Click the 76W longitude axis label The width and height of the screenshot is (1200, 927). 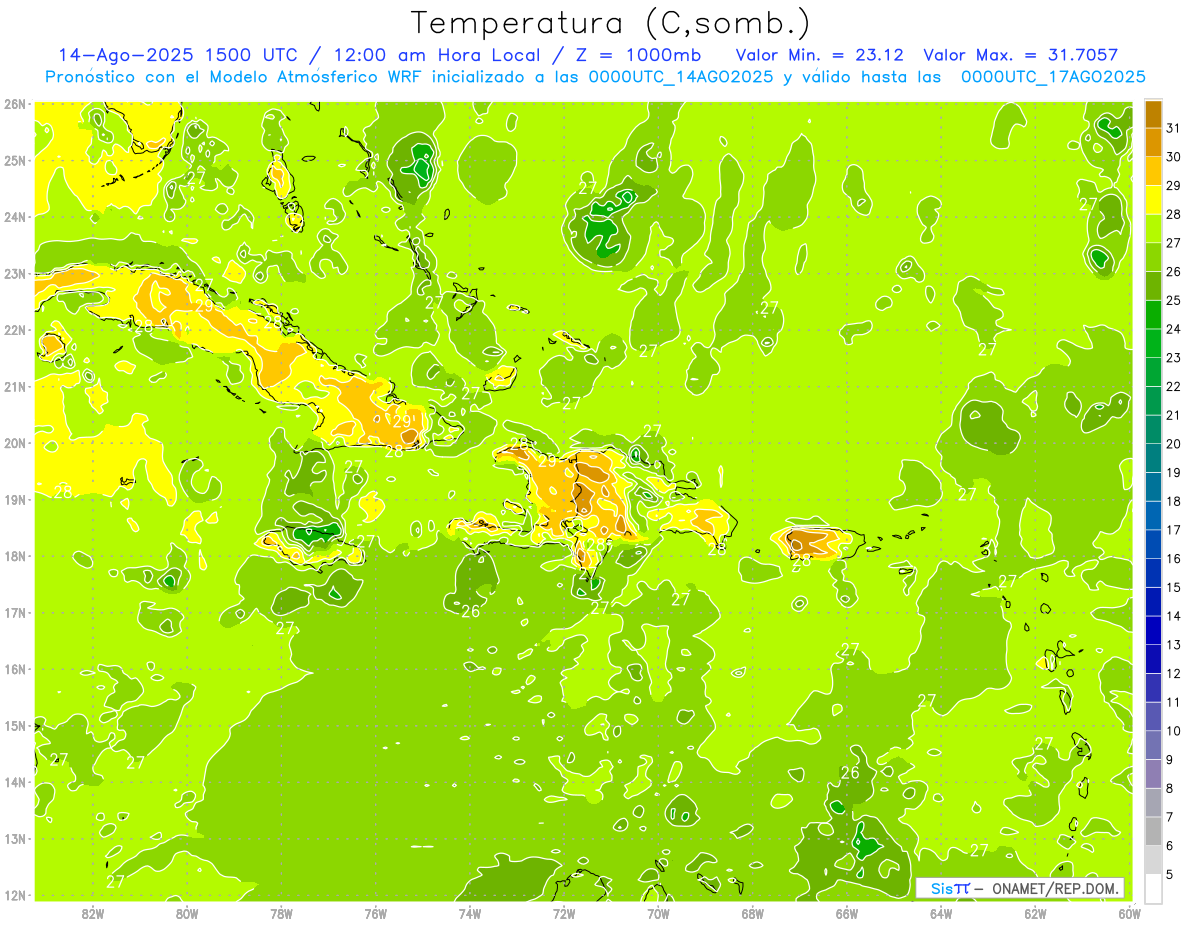coord(375,913)
